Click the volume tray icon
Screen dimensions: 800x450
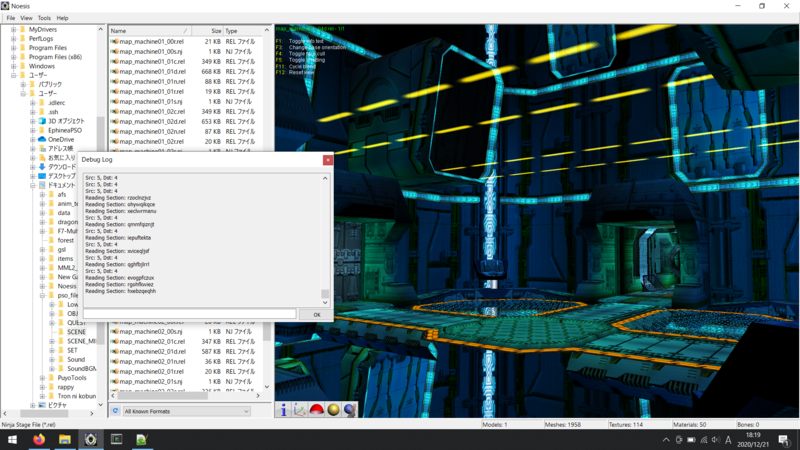pos(716,440)
